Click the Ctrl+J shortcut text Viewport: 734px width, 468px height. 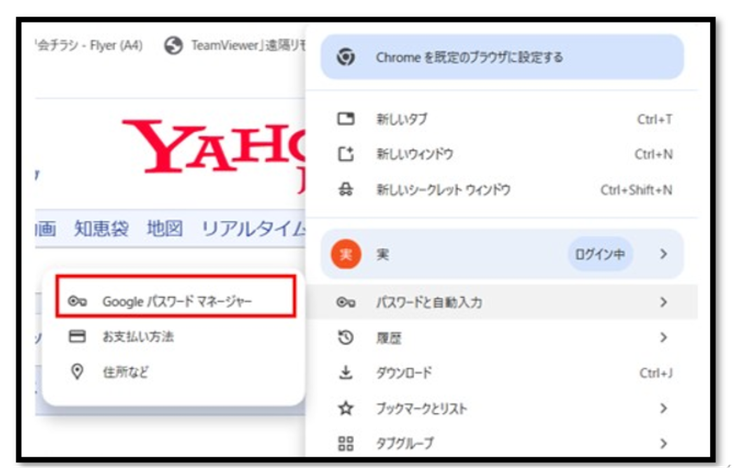[x=656, y=373]
